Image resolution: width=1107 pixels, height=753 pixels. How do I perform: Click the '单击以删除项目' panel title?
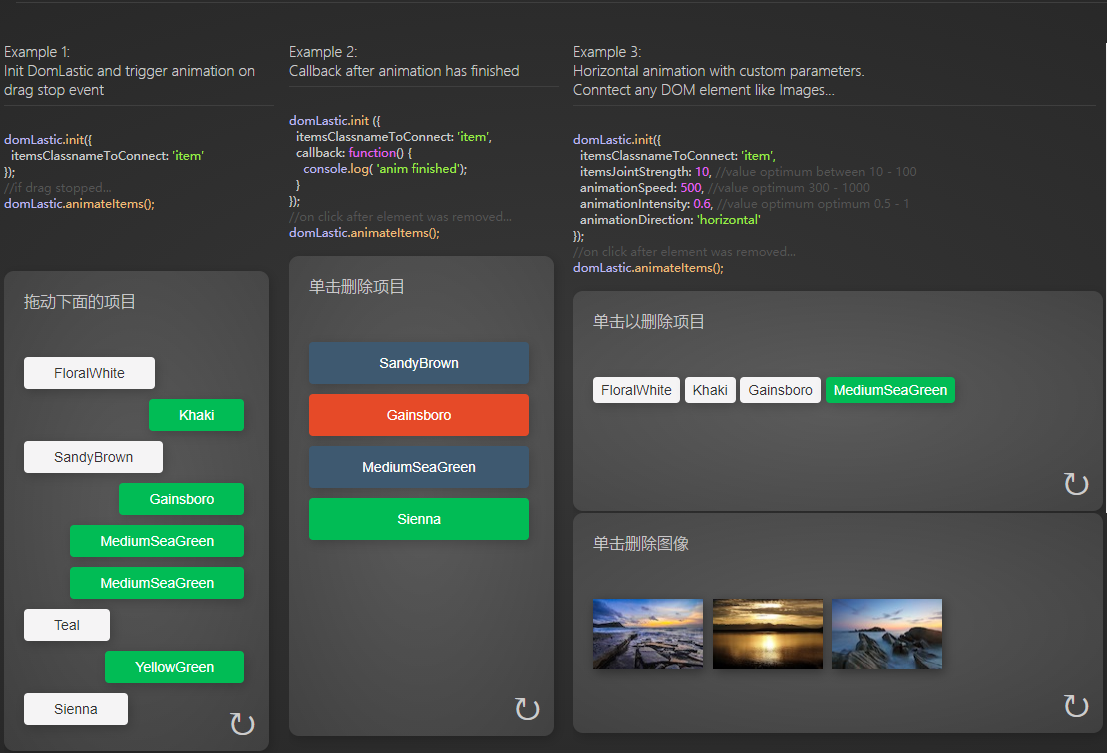[x=649, y=322]
